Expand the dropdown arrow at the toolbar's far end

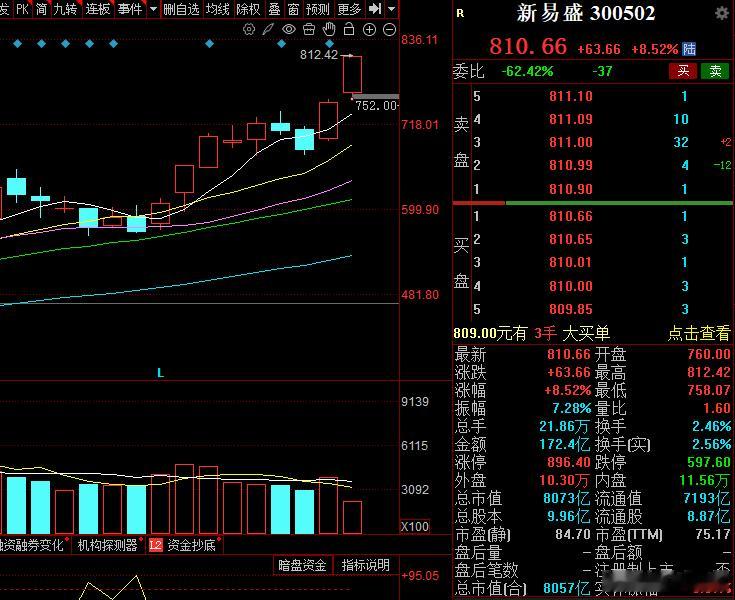[x=392, y=8]
